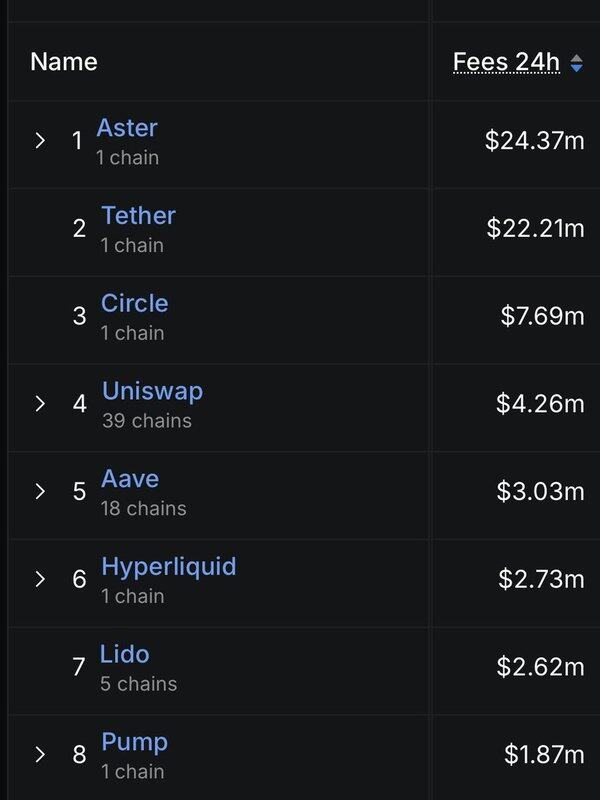Open the Aster protocol link
The width and height of the screenshot is (600, 800).
[127, 128]
